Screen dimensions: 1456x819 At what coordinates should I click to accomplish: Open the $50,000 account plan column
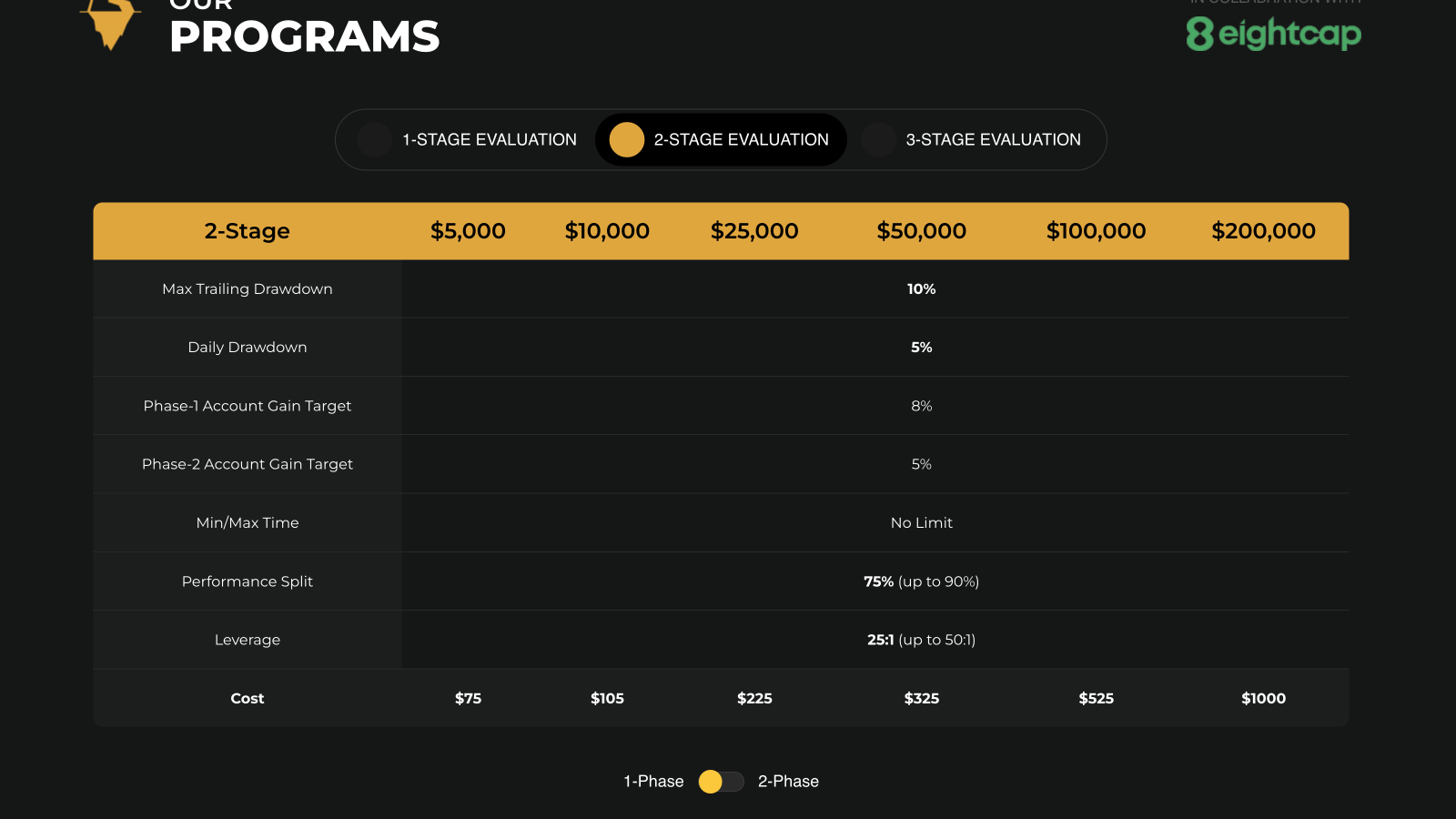[921, 230]
